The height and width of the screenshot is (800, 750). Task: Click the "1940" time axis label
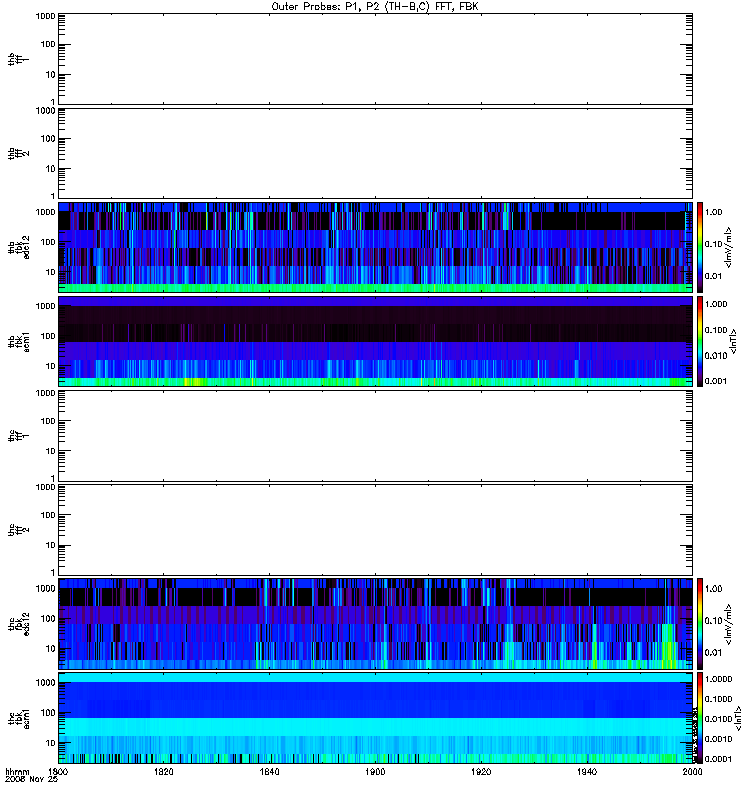(587, 772)
